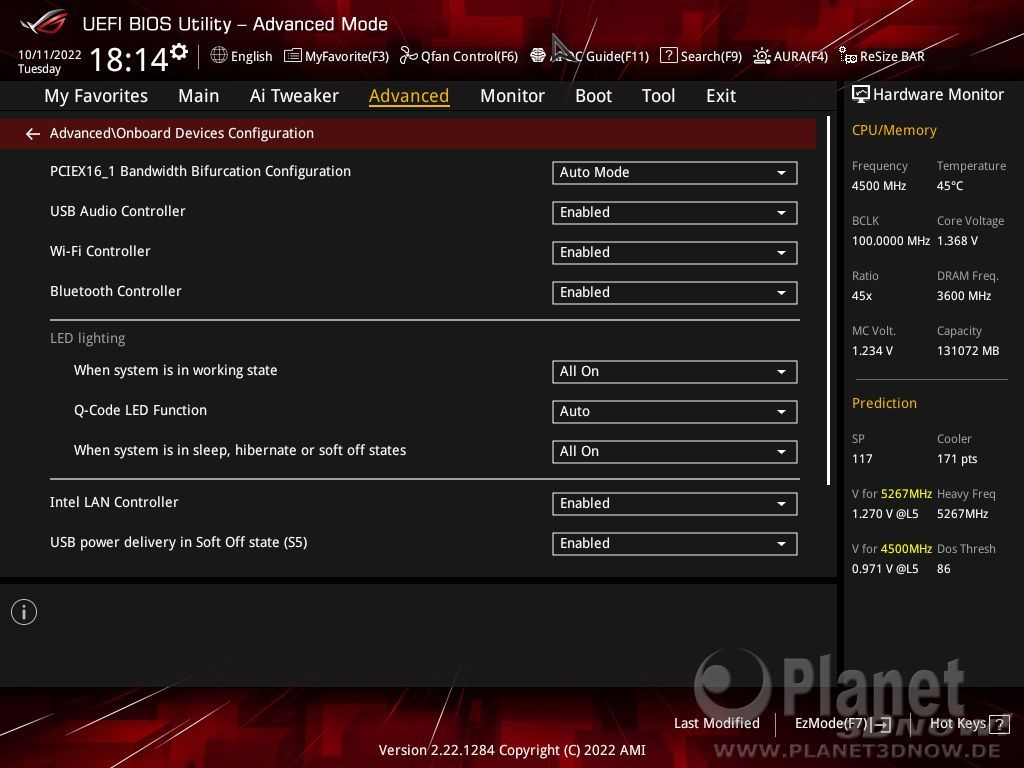Viewport: 1024px width, 768px height.
Task: Open AURA lighting icon
Action: pyautogui.click(x=761, y=56)
